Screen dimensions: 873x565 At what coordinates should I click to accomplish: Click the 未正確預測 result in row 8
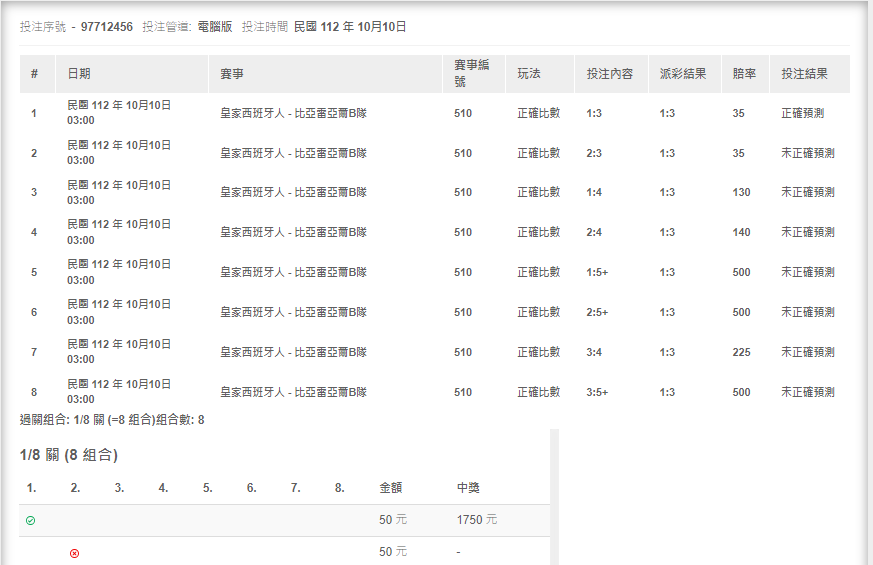pos(808,392)
